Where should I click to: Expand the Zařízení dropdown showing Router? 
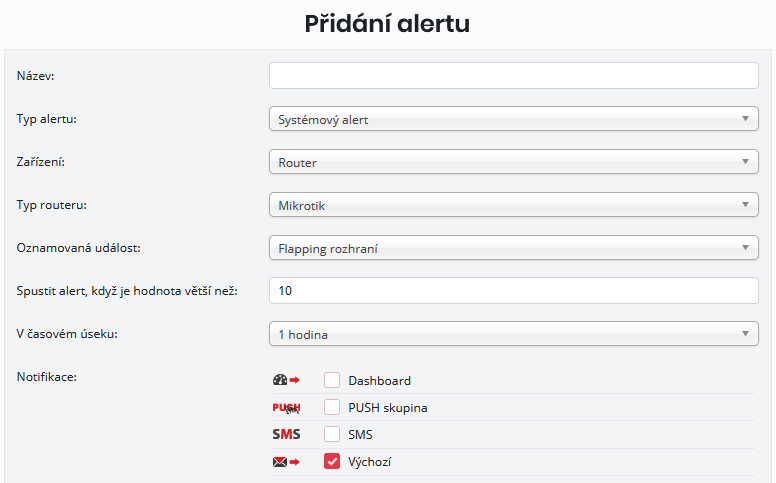coord(514,162)
